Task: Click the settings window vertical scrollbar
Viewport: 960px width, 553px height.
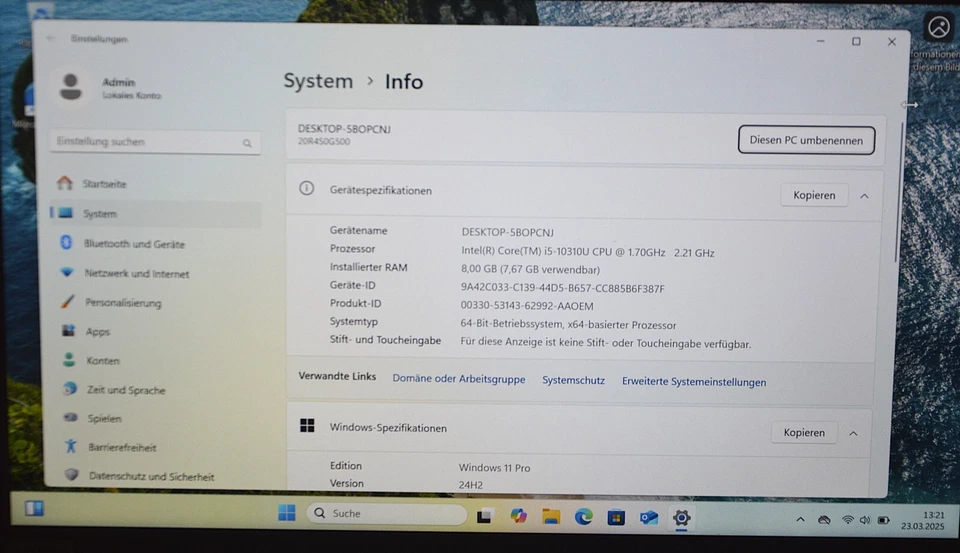Action: 899,192
